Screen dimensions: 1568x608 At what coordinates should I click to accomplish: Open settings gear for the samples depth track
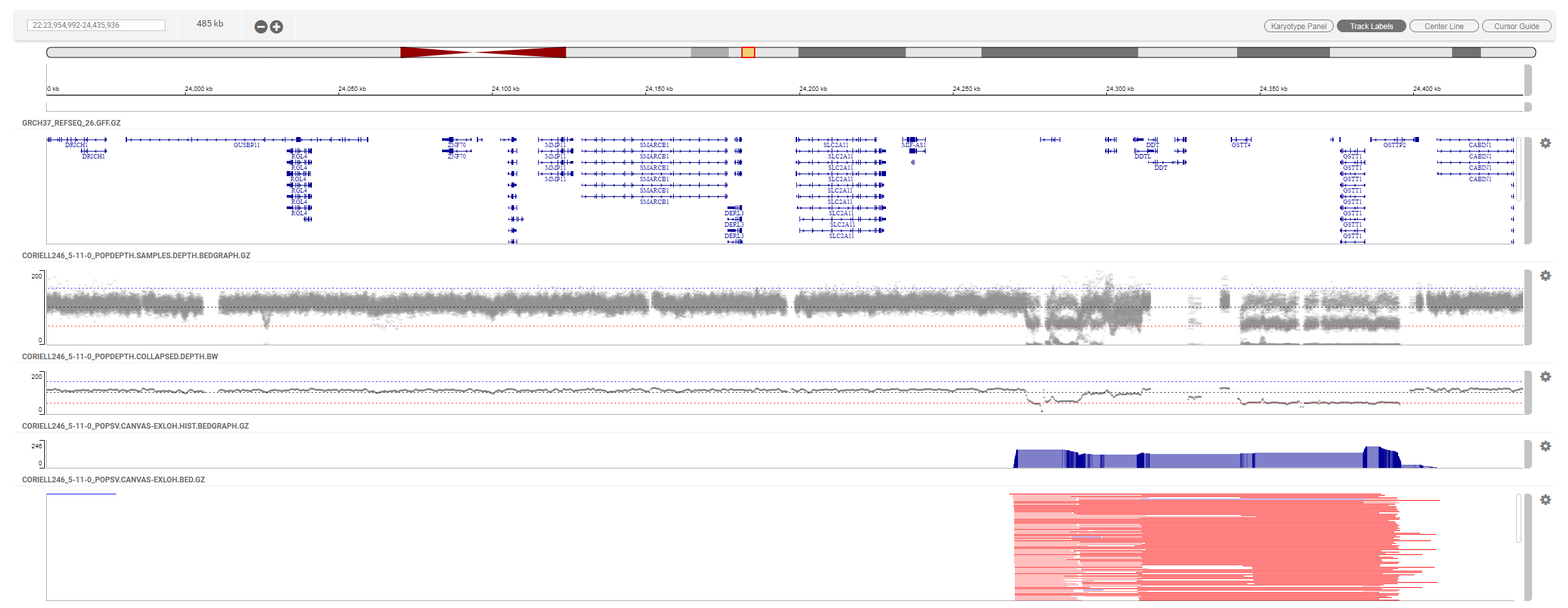[x=1547, y=276]
